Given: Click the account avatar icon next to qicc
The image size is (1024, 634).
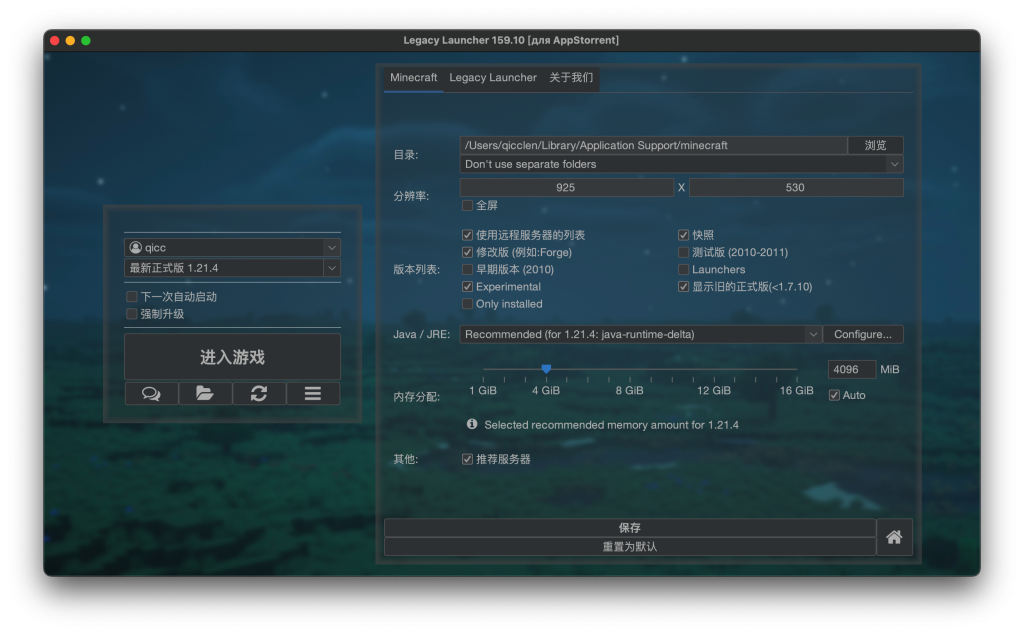Looking at the screenshot, I should (x=136, y=247).
